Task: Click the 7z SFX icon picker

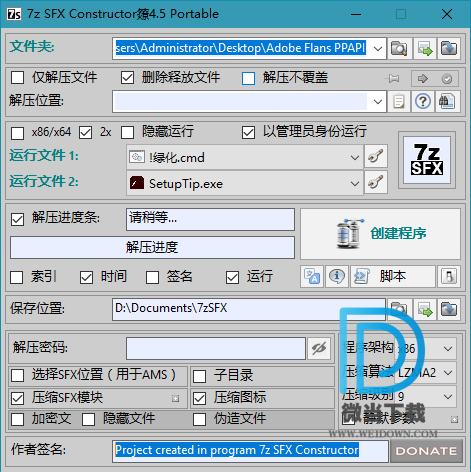Action: pyautogui.click(x=427, y=160)
